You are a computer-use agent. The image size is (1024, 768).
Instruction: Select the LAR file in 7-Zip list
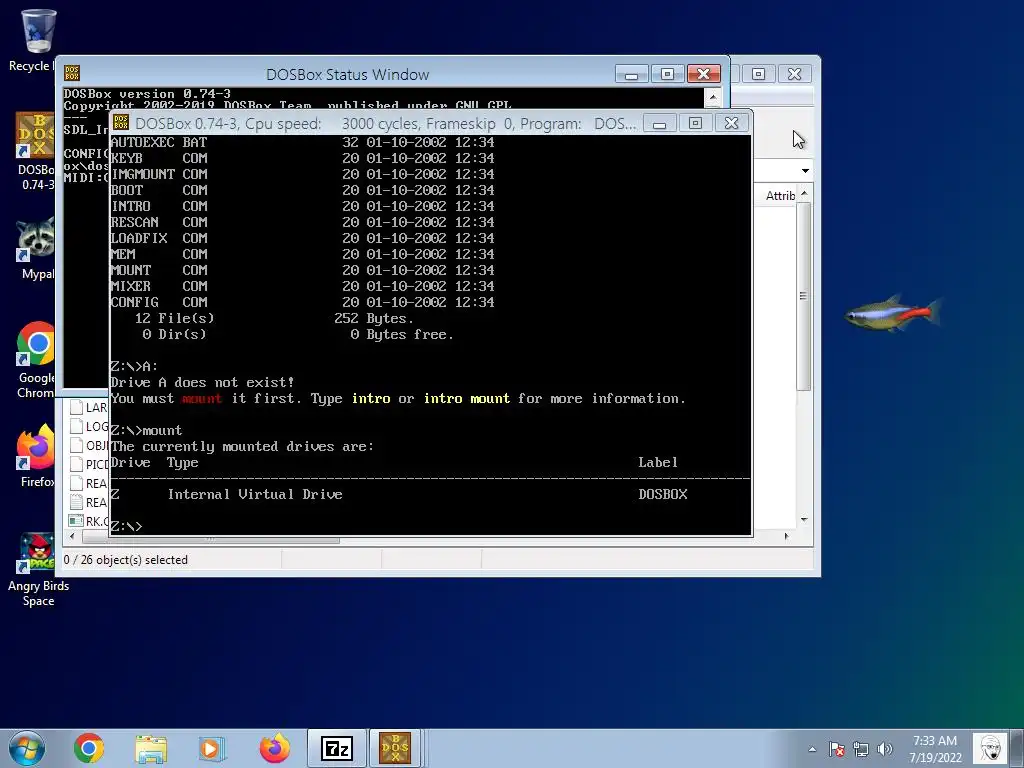[x=89, y=408]
